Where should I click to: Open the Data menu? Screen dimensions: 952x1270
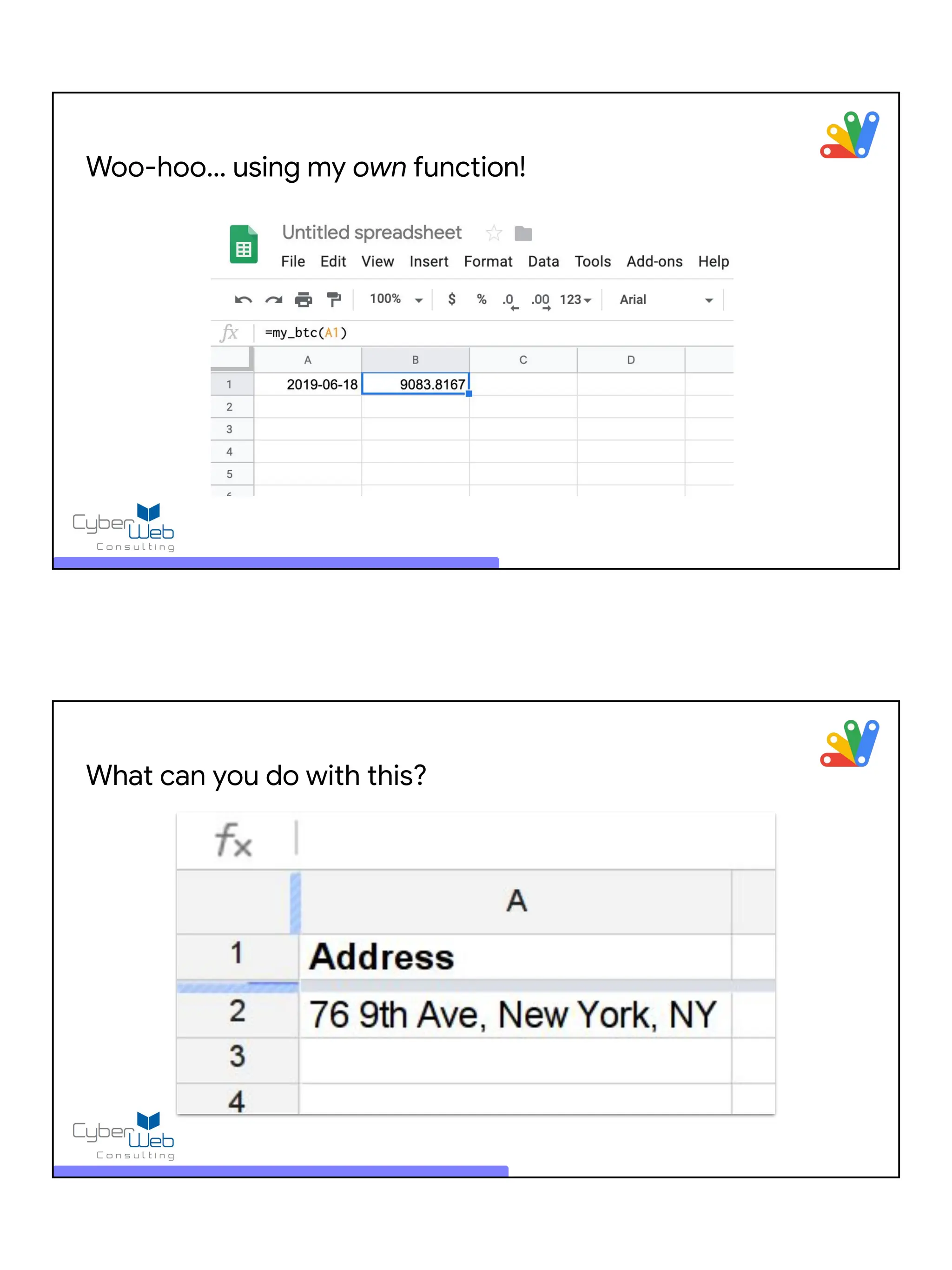click(x=543, y=261)
